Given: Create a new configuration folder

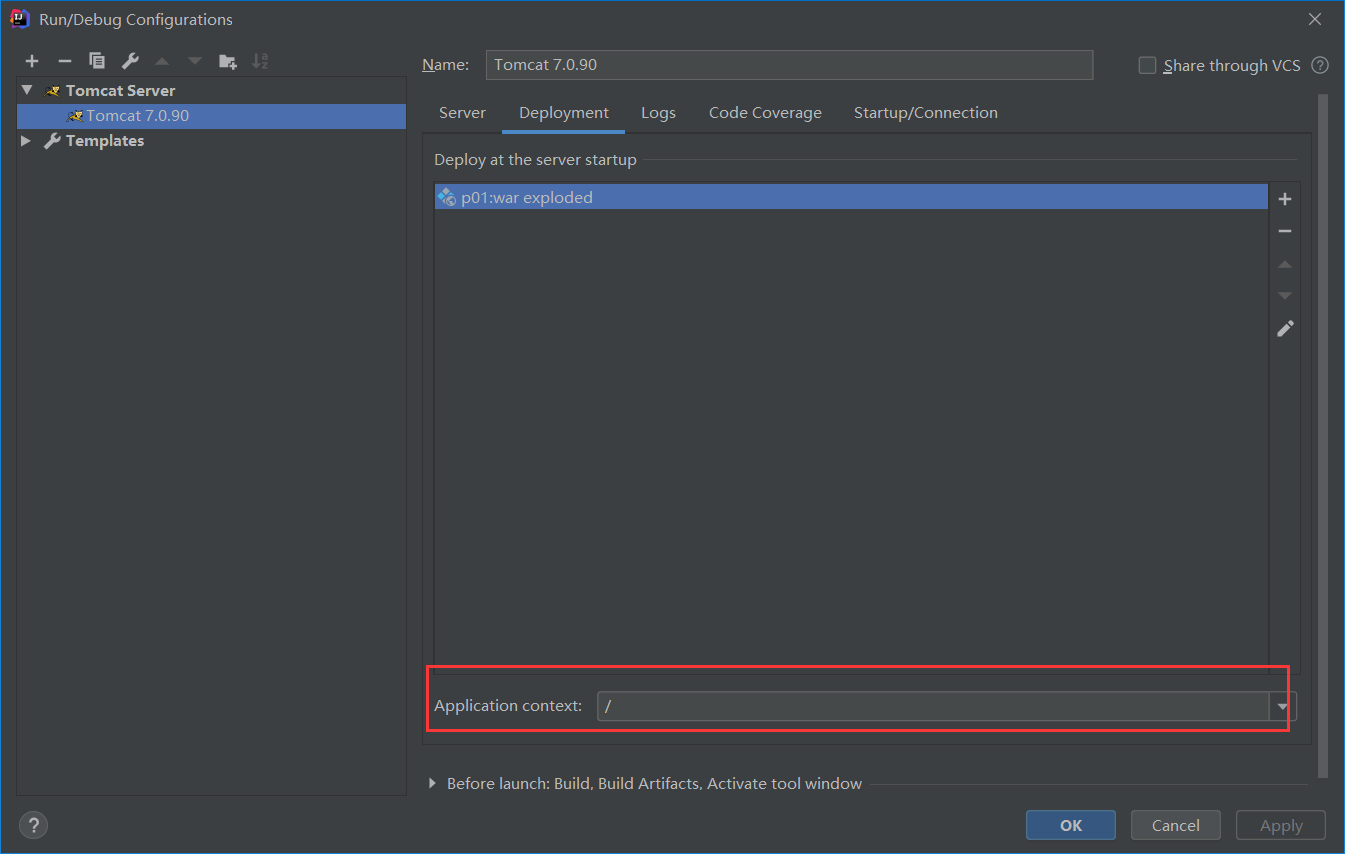Looking at the screenshot, I should (228, 61).
